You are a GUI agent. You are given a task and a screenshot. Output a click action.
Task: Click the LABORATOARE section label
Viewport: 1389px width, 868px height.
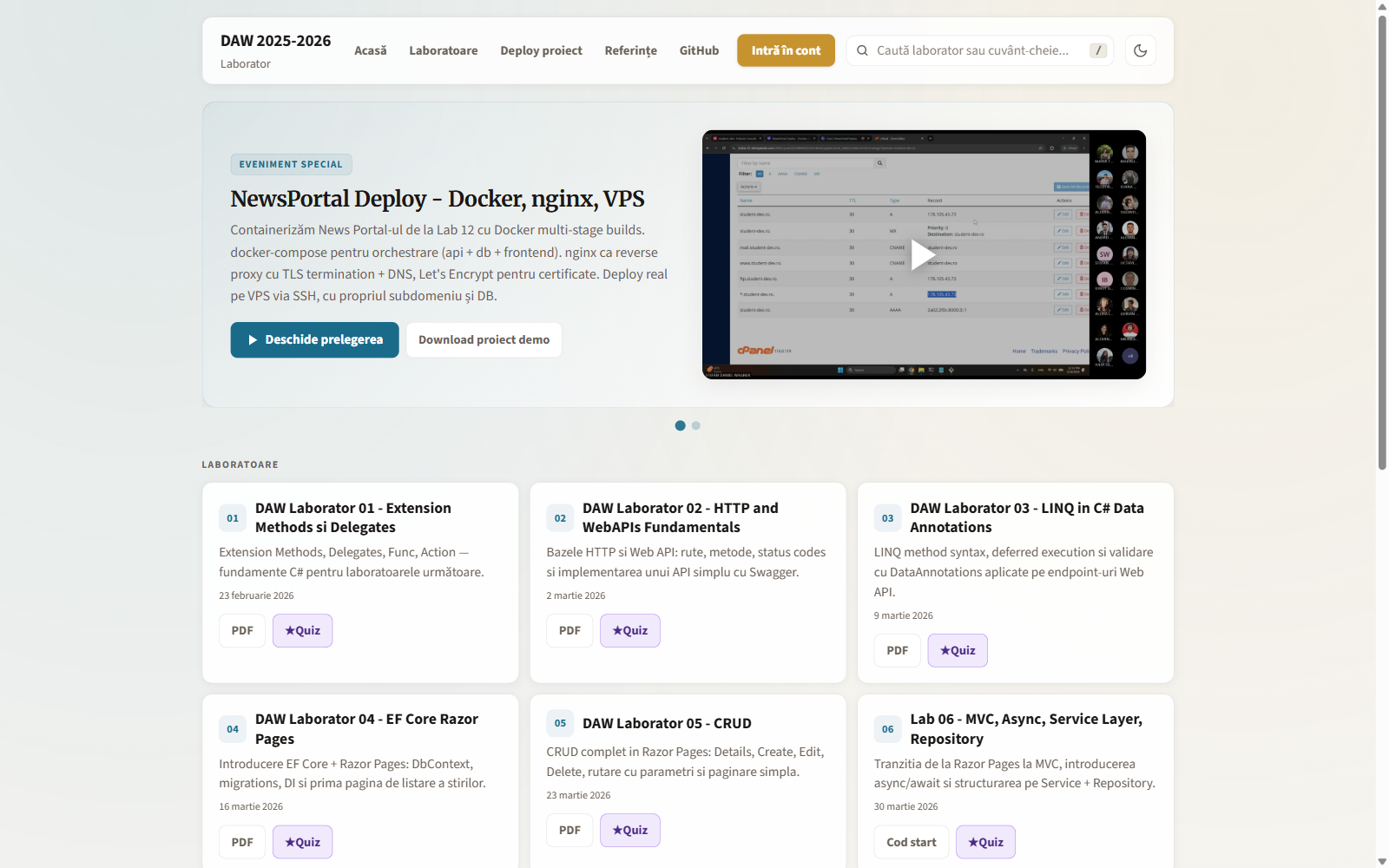[240, 464]
